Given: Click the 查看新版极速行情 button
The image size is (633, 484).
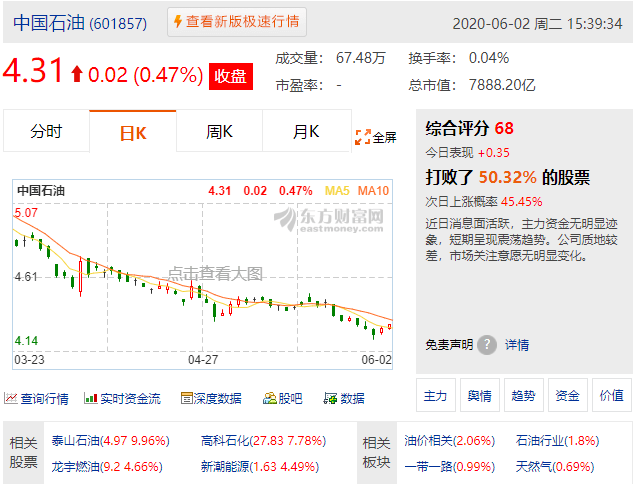Looking at the screenshot, I should point(237,22).
